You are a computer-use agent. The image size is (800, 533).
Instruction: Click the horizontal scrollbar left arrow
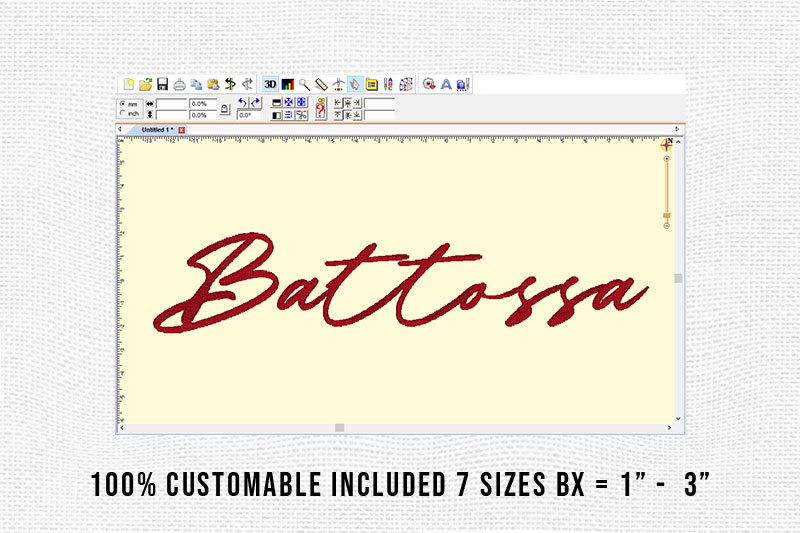tap(122, 427)
